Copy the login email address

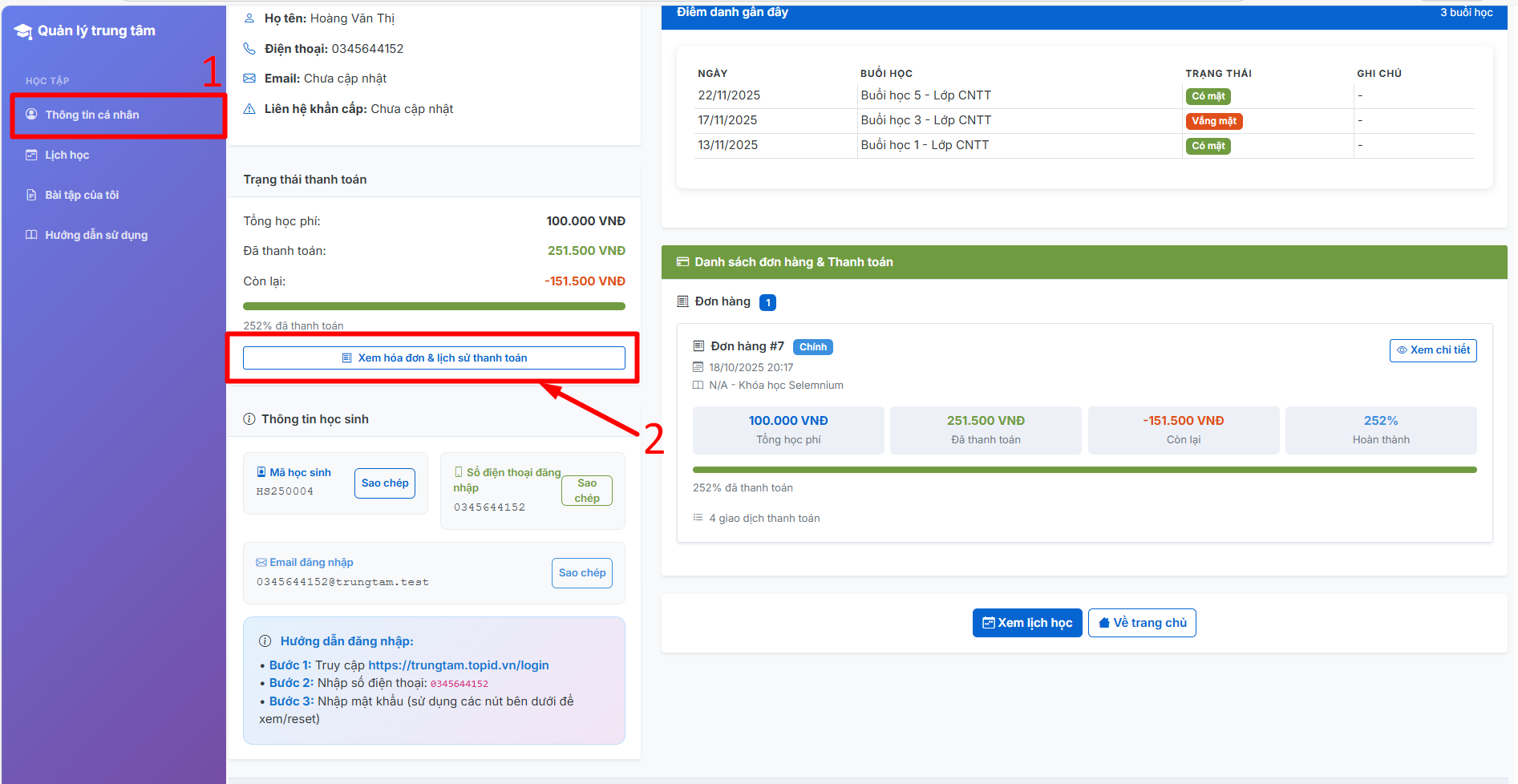pyautogui.click(x=581, y=573)
